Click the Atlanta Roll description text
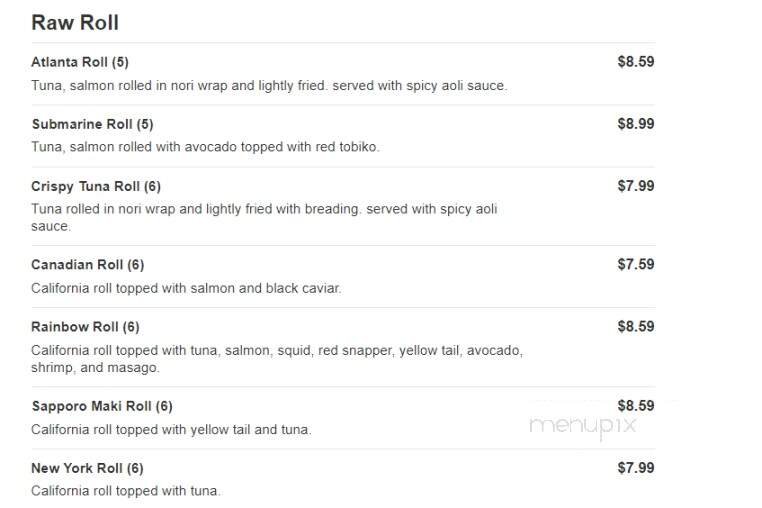The width and height of the screenshot is (762, 508). [x=269, y=86]
